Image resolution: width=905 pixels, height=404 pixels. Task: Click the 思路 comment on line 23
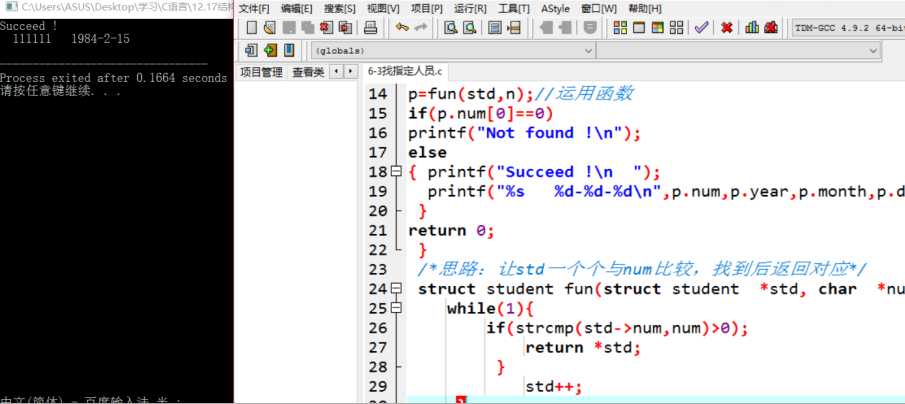[642, 268]
